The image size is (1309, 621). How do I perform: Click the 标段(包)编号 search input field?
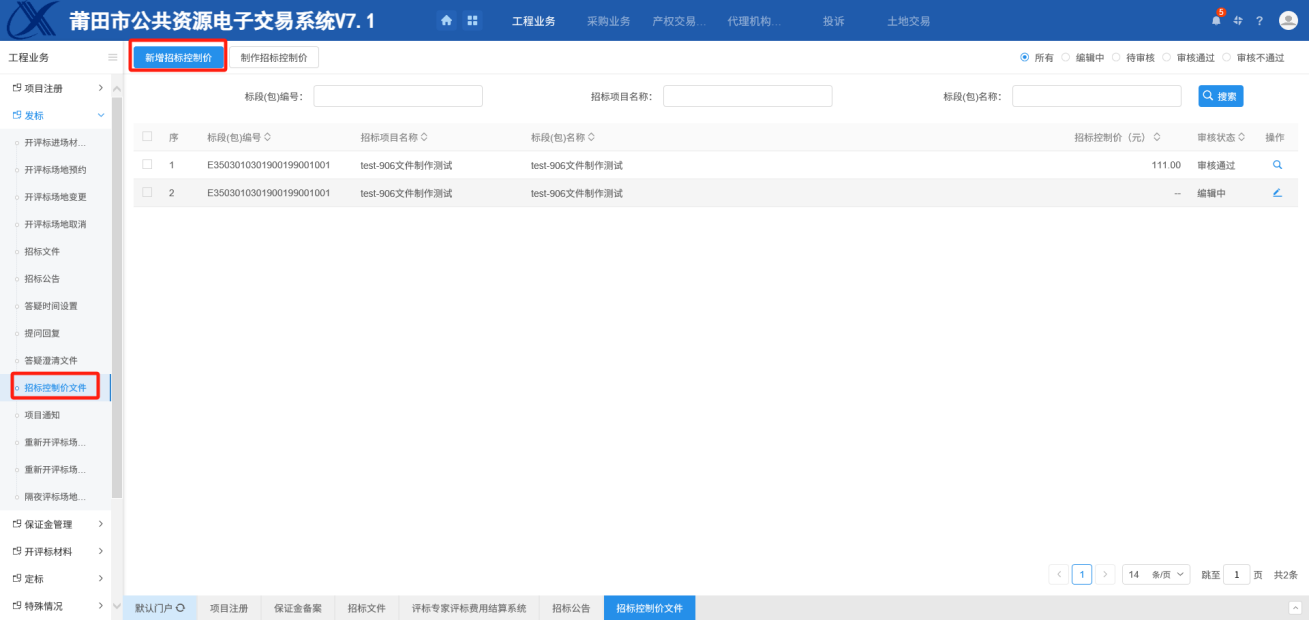pos(398,96)
